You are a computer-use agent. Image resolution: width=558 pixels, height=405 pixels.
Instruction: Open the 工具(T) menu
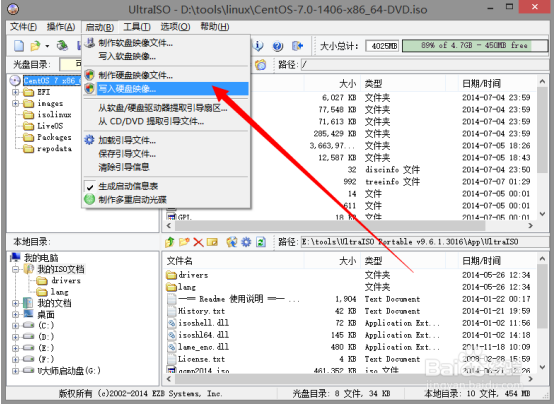(x=137, y=27)
